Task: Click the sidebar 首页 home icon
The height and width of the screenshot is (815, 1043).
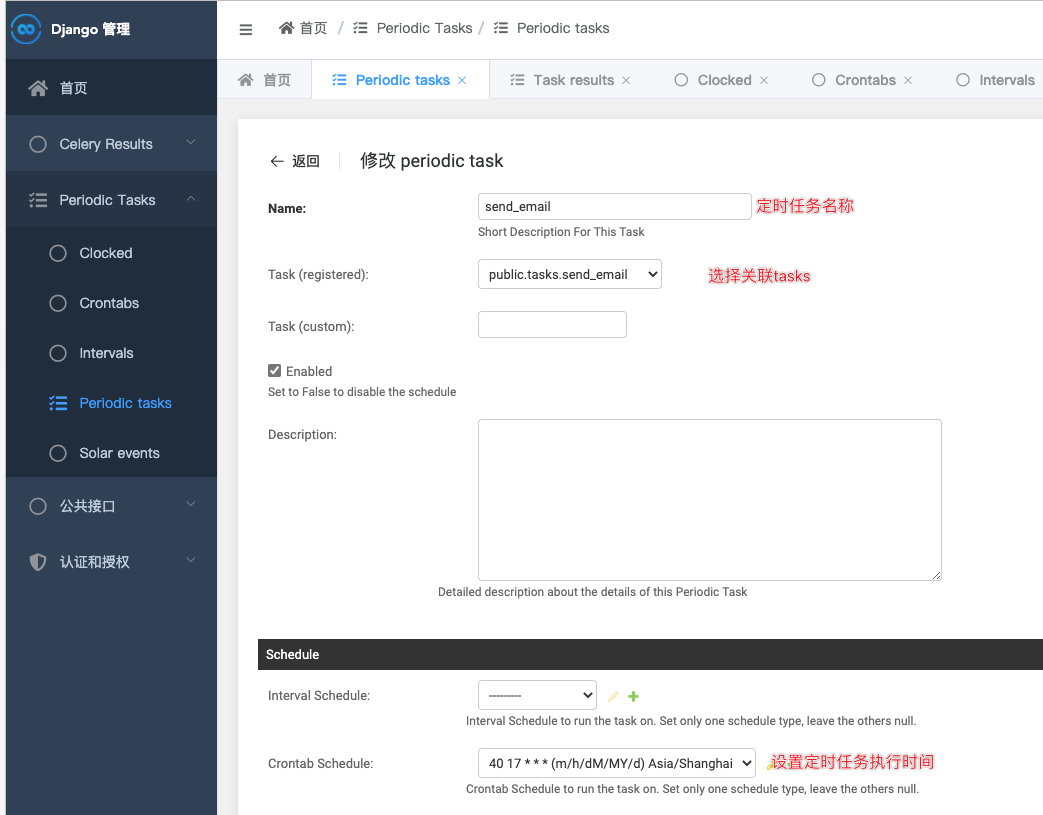Action: pyautogui.click(x=38, y=88)
